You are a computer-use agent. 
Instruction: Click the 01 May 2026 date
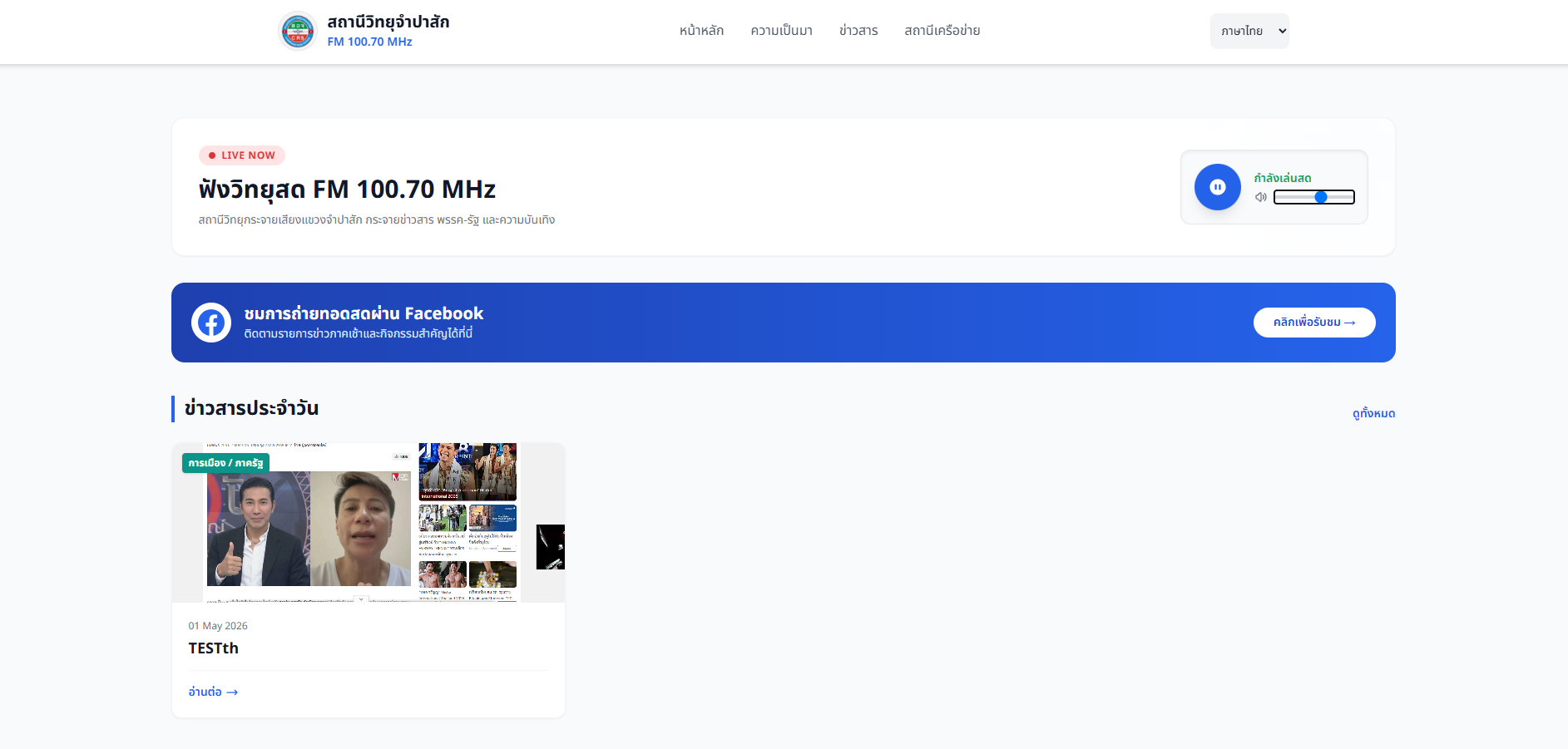pos(218,626)
